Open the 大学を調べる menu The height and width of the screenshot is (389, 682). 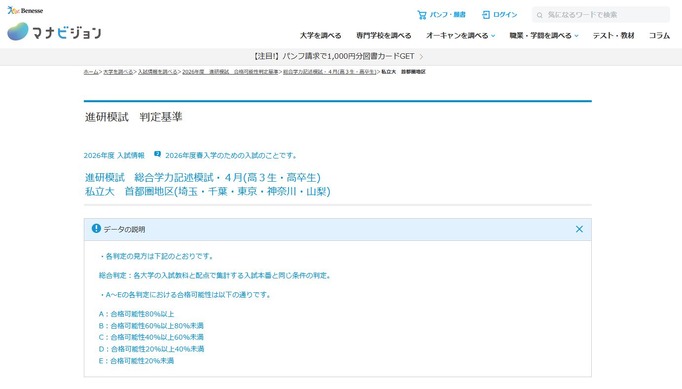321,36
